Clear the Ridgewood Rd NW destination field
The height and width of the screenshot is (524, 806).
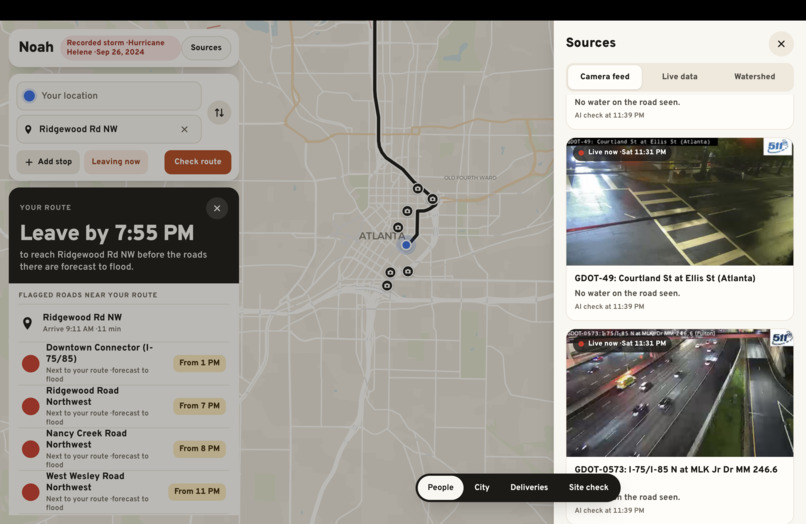tap(184, 130)
